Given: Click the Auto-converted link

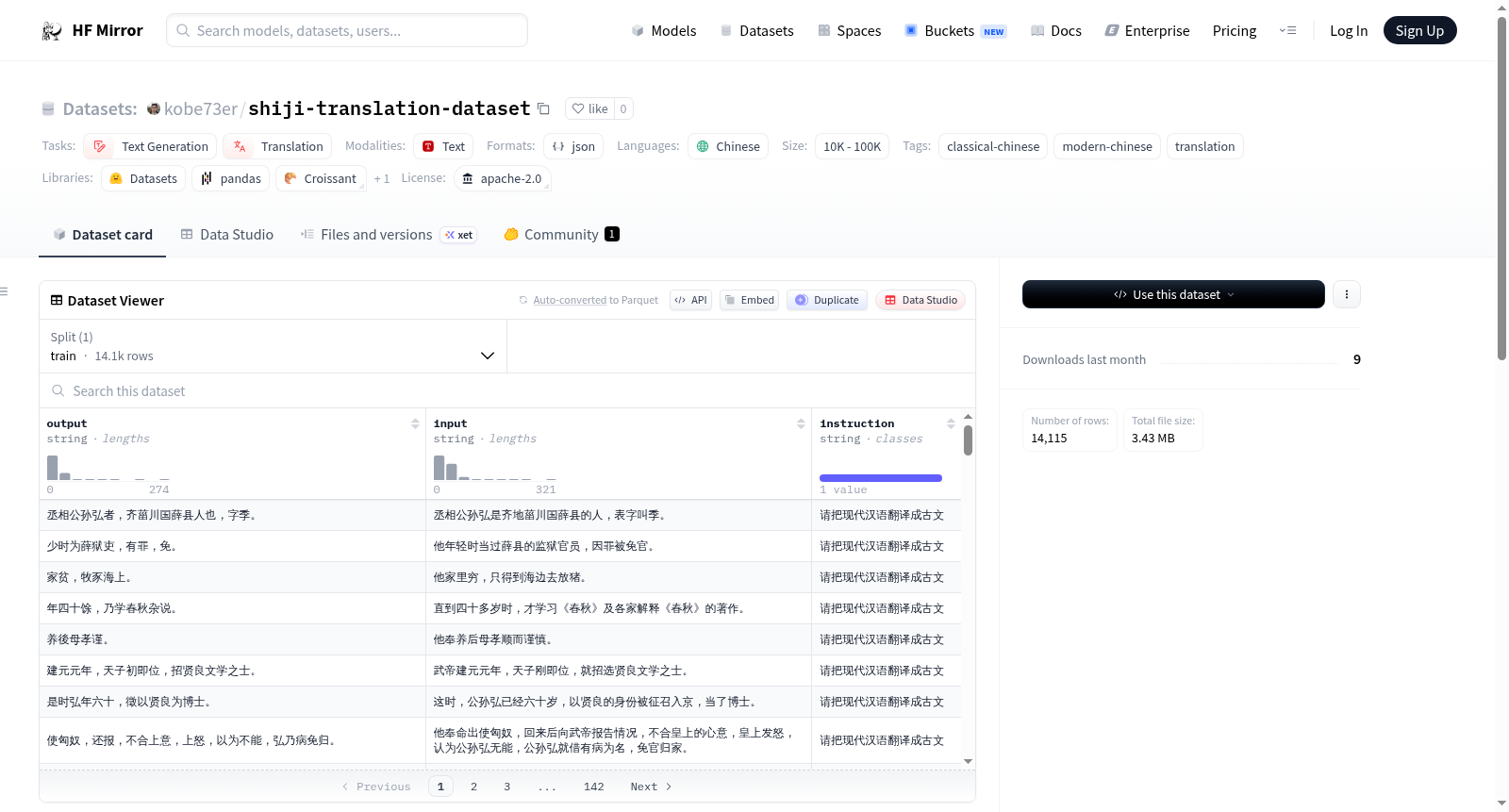Looking at the screenshot, I should (x=570, y=300).
